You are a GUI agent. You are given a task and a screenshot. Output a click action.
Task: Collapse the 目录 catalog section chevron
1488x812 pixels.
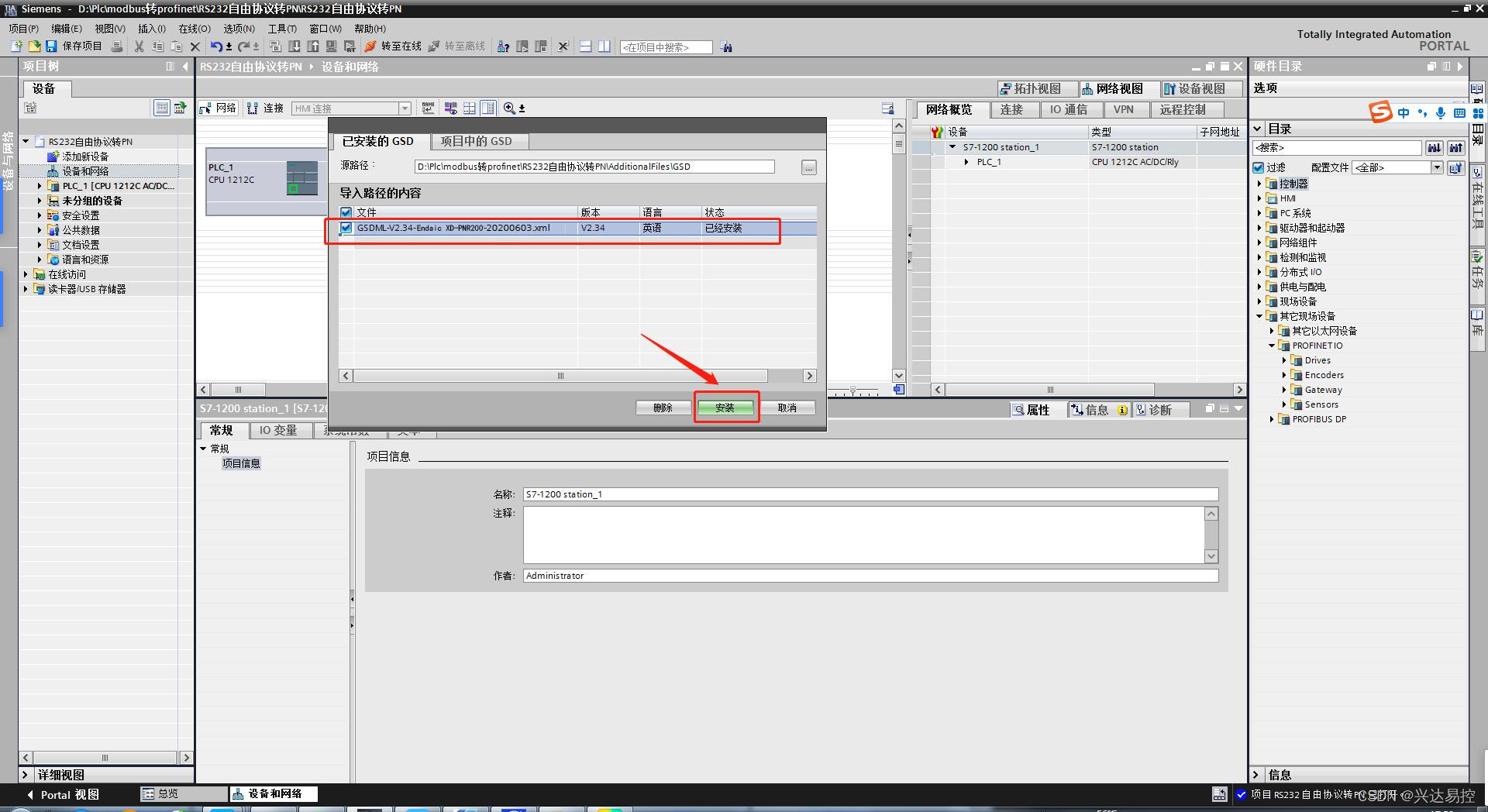(1258, 129)
